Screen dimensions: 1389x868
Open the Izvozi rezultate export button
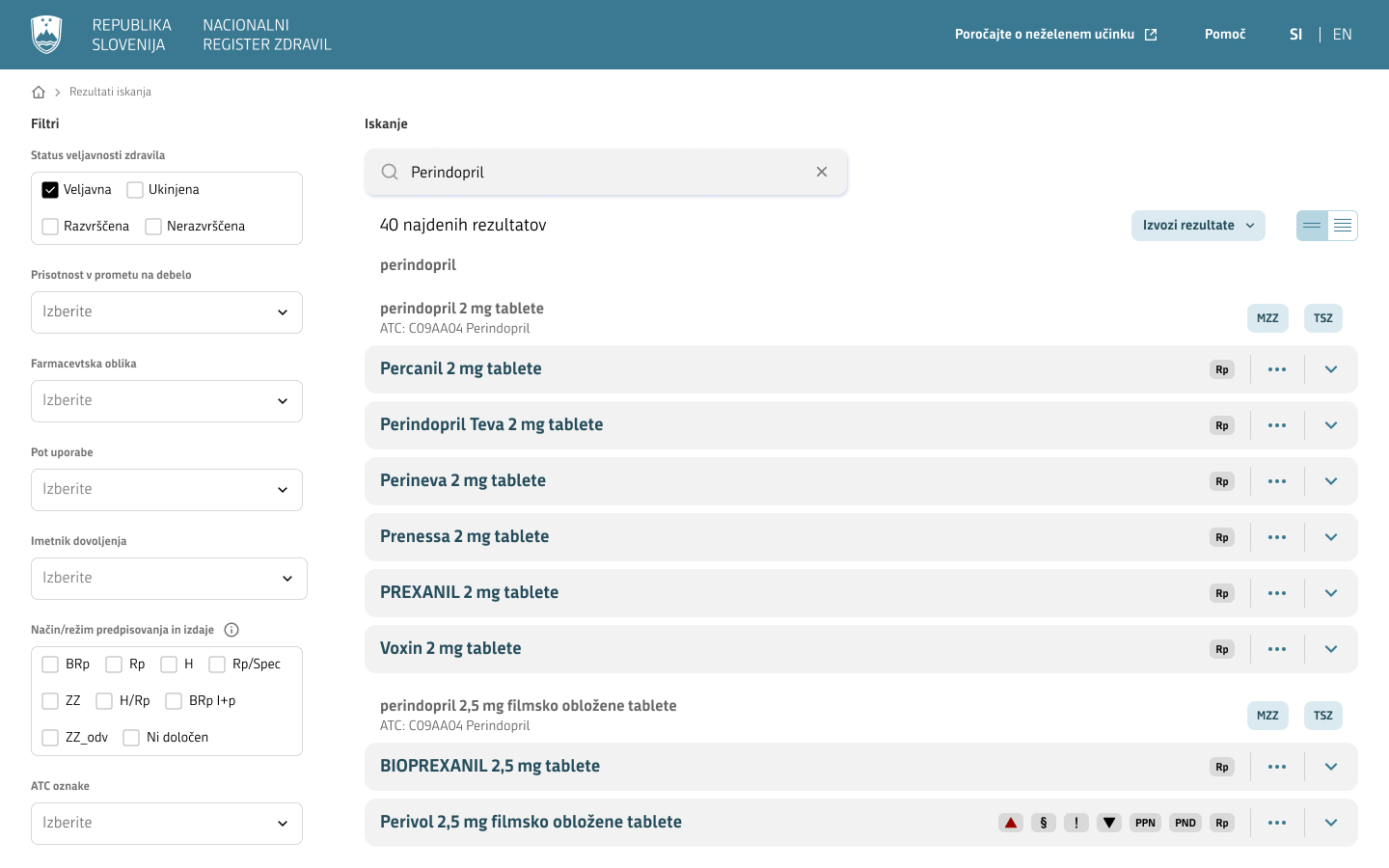1198,226
